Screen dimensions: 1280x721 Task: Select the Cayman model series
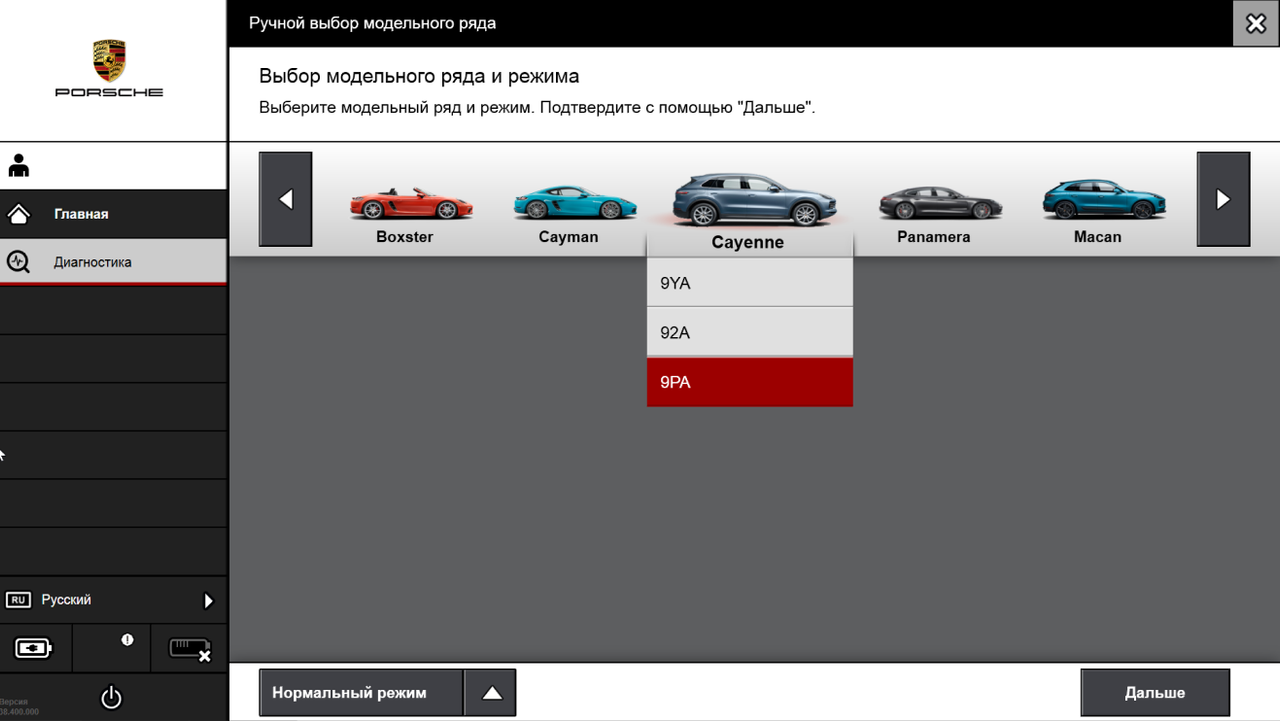point(568,212)
